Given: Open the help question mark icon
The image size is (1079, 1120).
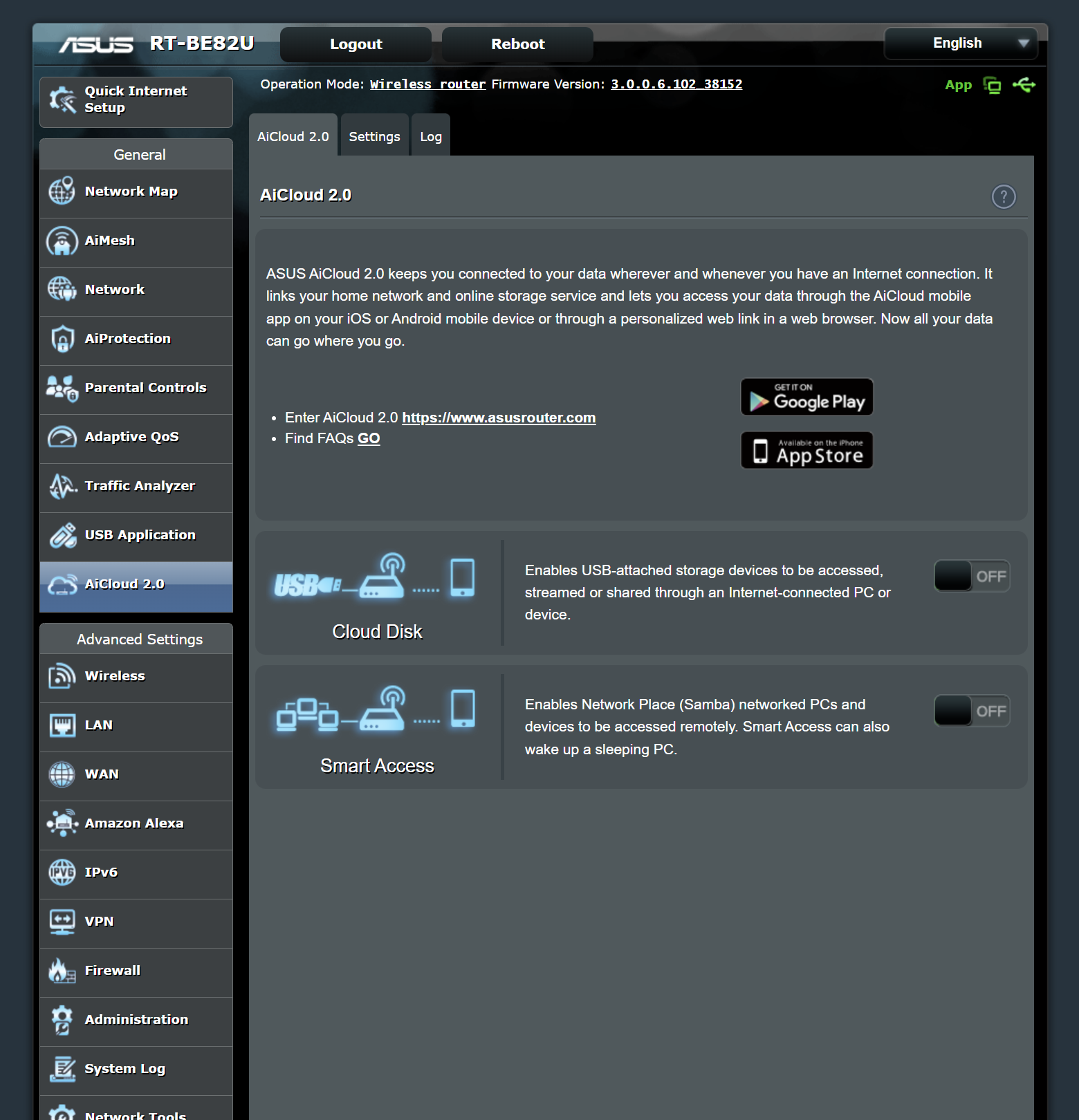Looking at the screenshot, I should [x=1004, y=197].
